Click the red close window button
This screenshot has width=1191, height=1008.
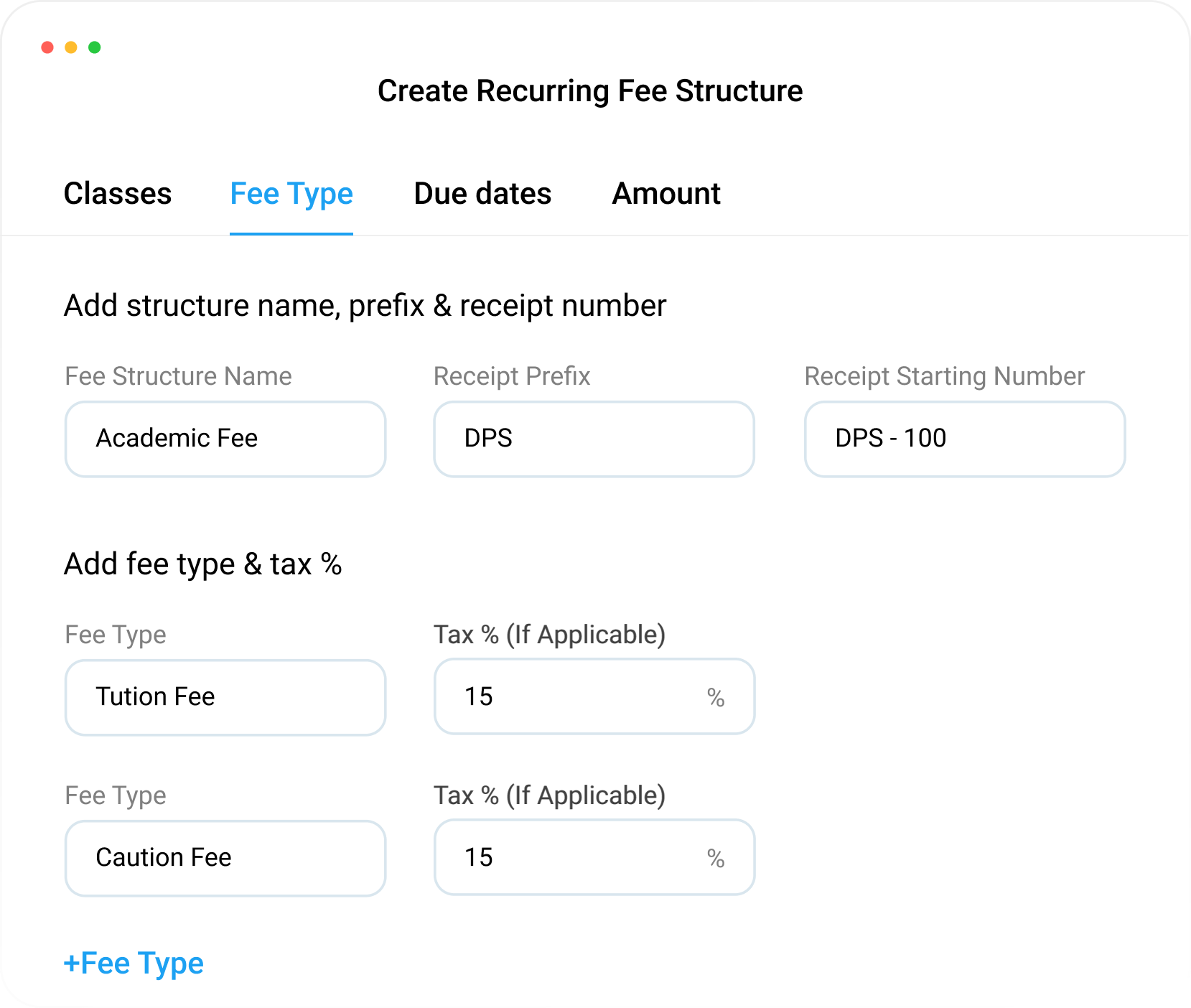[47, 47]
